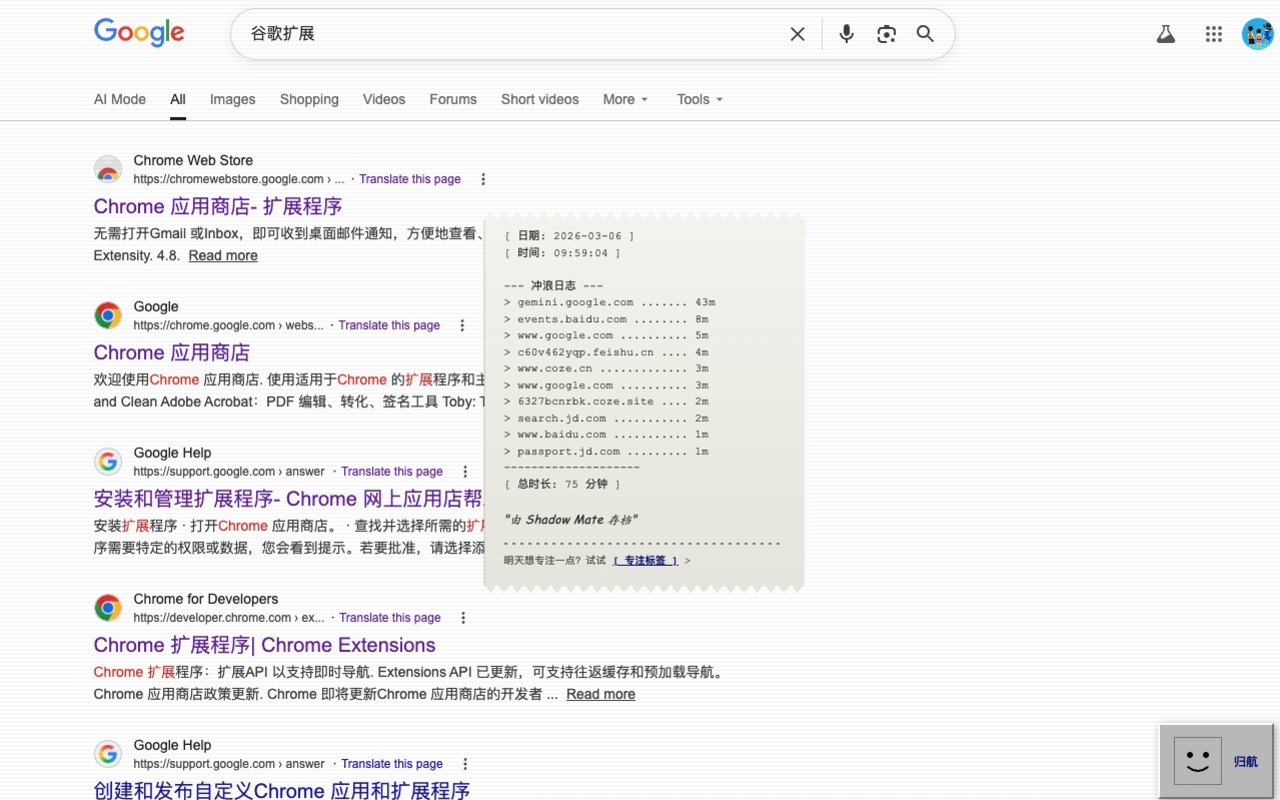Click Translate this page for last Google Help

(392, 763)
